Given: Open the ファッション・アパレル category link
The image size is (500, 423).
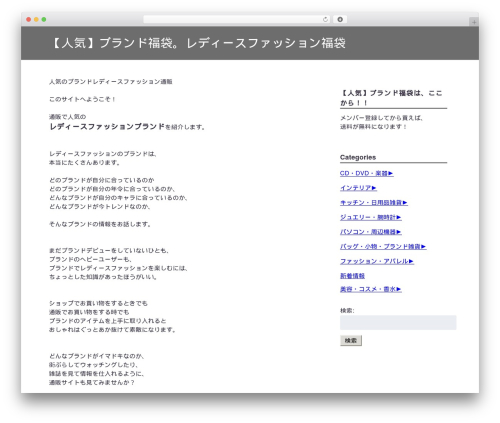Looking at the screenshot, I should point(377,261).
